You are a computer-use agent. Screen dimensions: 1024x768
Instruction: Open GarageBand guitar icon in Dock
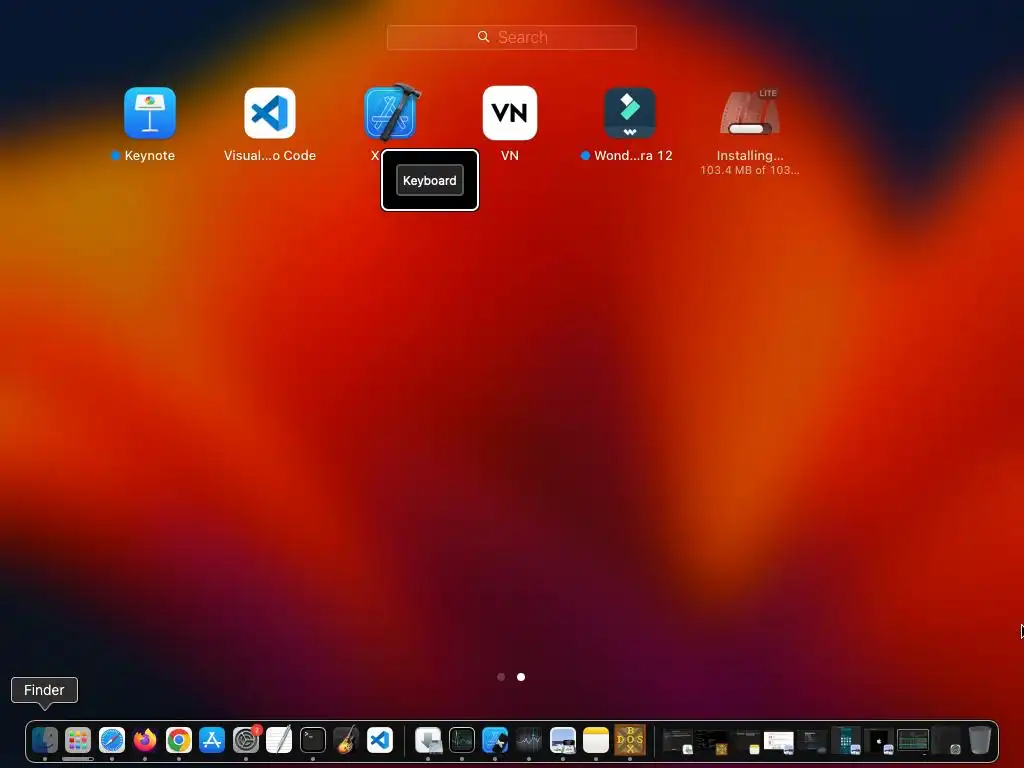tap(346, 741)
